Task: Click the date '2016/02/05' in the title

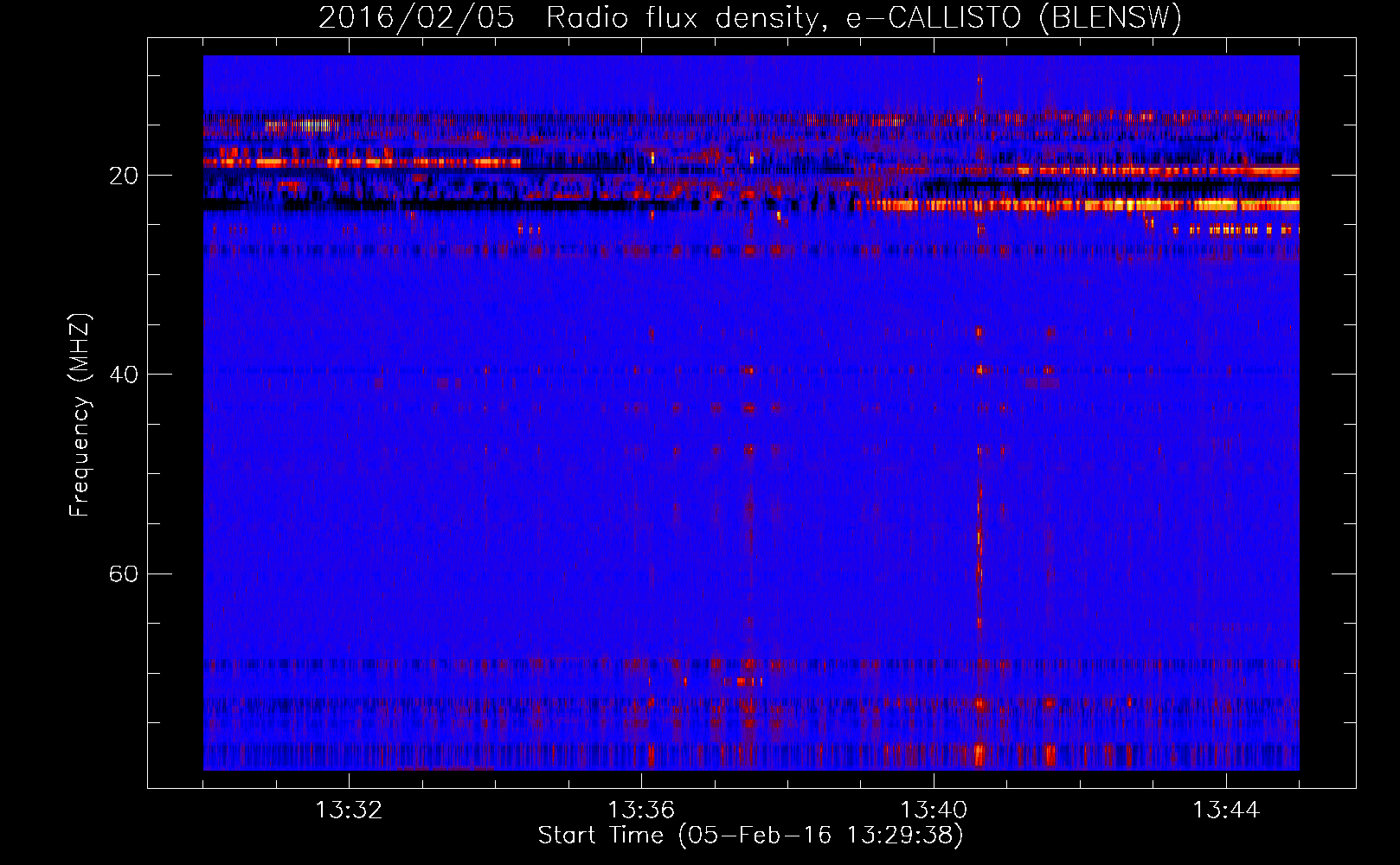Action: [x=416, y=17]
